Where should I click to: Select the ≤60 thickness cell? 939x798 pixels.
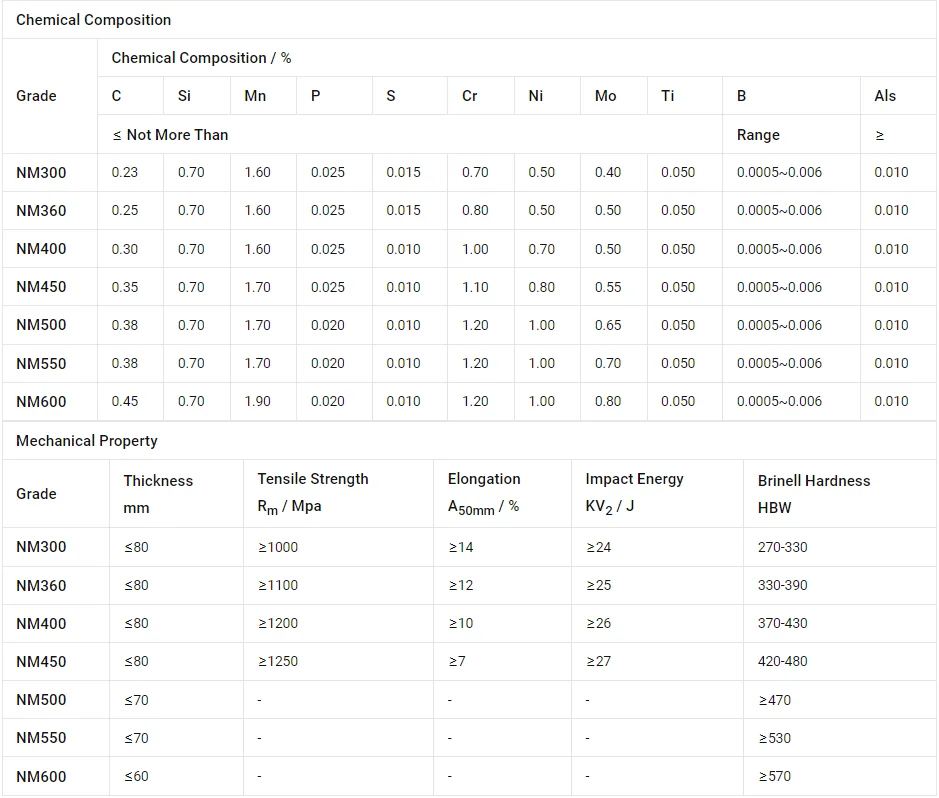click(x=136, y=776)
